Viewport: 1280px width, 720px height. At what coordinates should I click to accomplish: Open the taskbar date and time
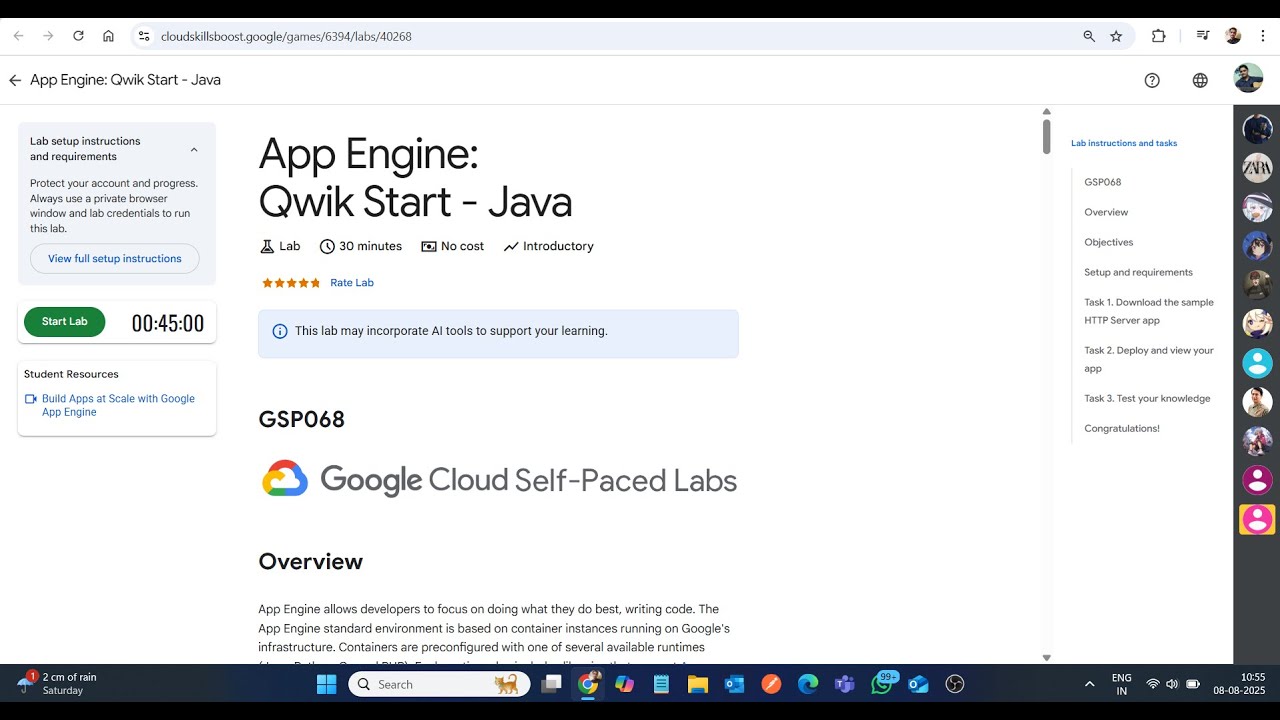pyautogui.click(x=1239, y=684)
